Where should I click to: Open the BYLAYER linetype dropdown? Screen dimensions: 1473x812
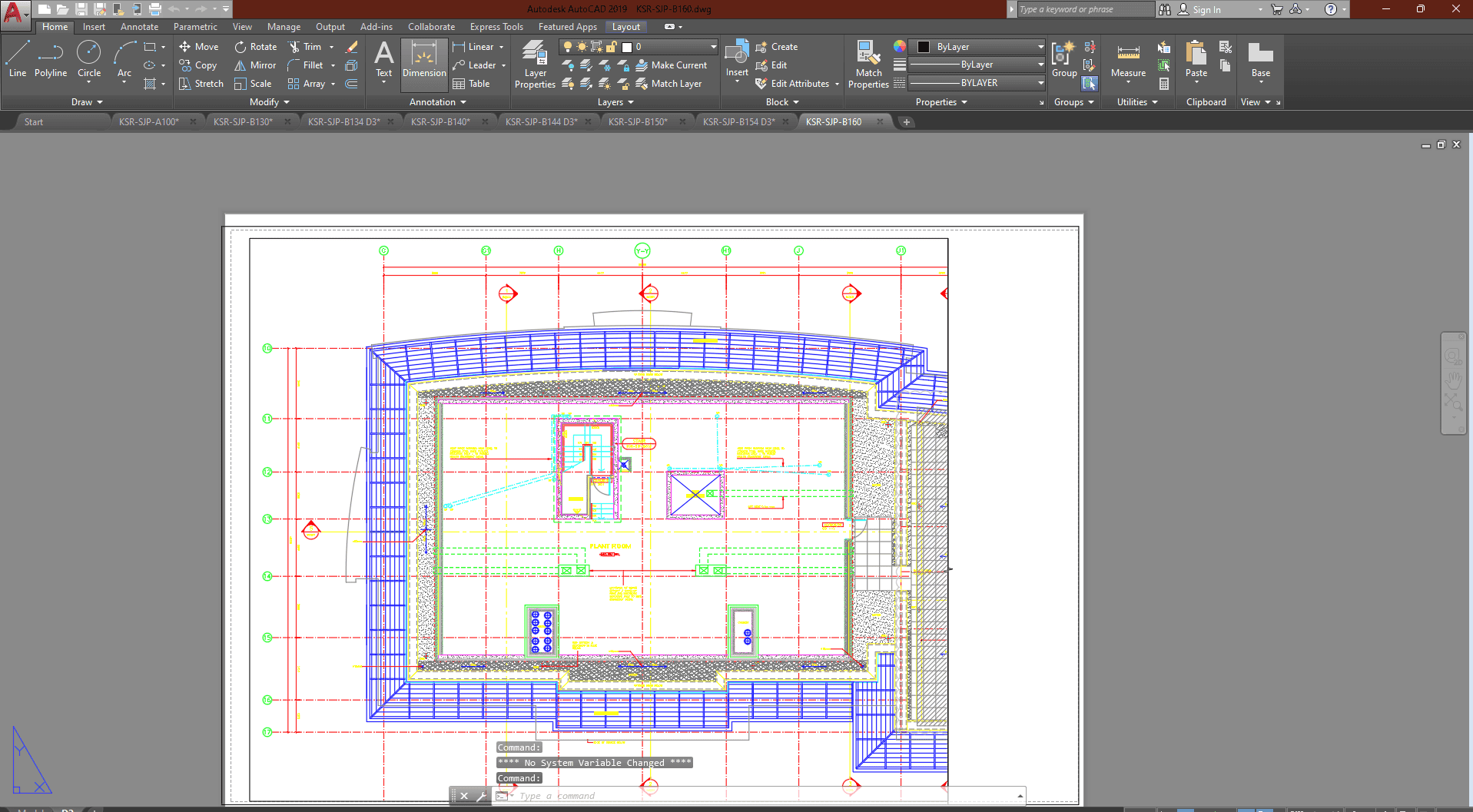pos(976,83)
